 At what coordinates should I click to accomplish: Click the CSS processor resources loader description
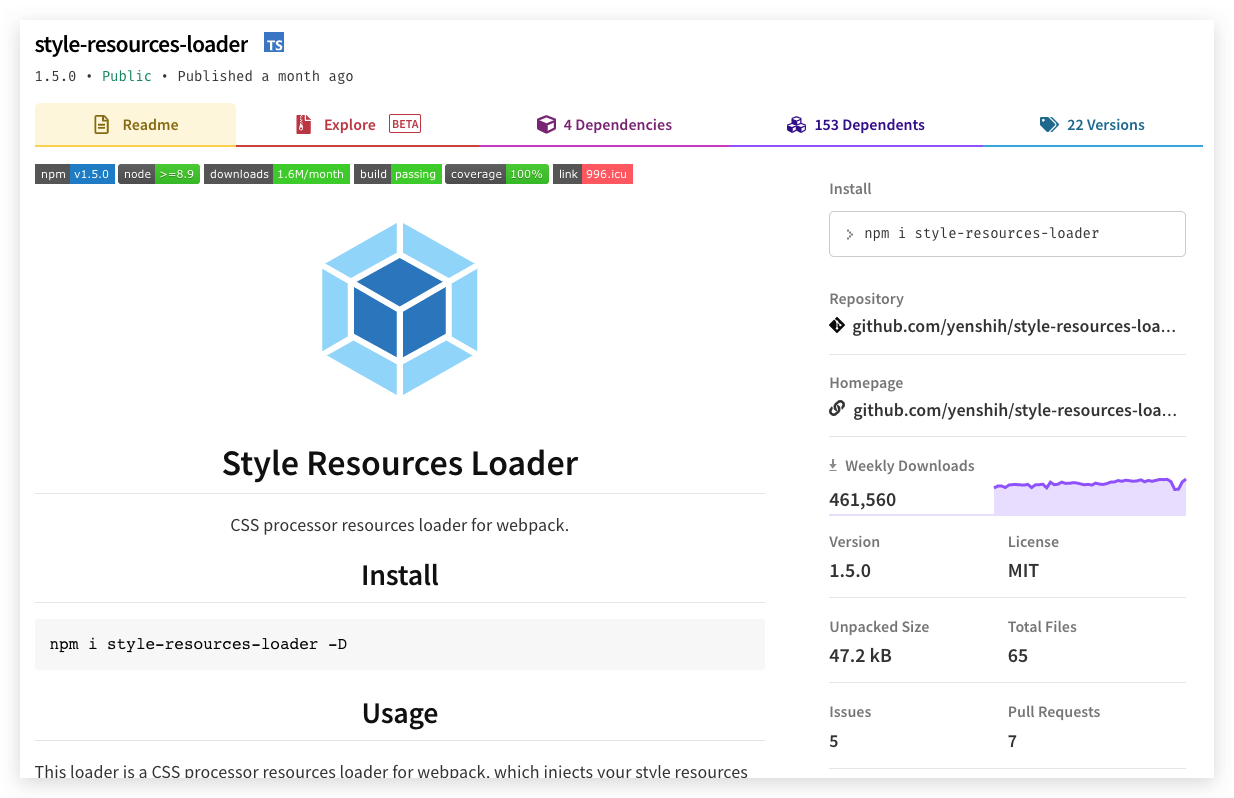(400, 525)
